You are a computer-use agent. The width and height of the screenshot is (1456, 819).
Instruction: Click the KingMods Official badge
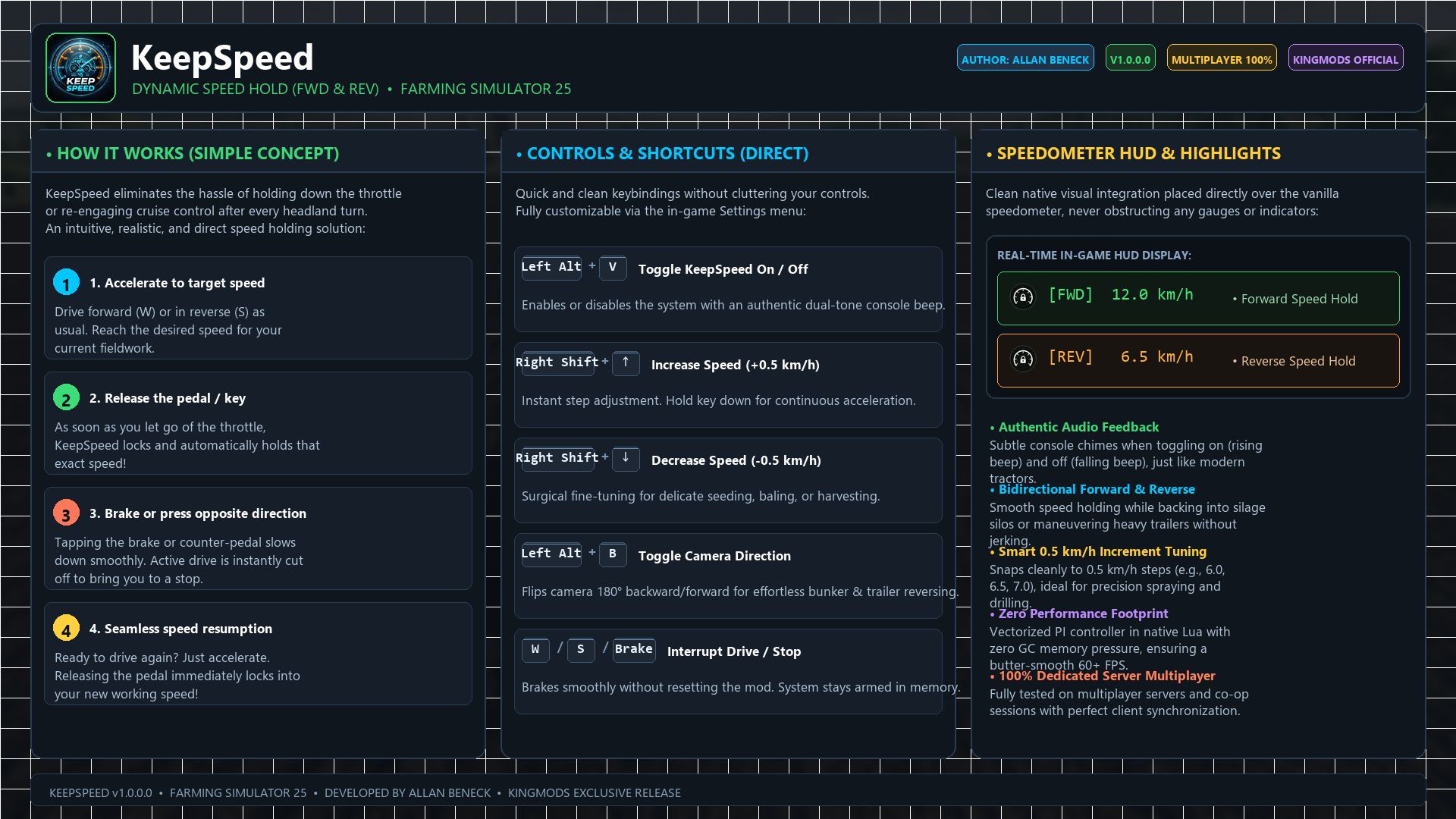[x=1345, y=58]
